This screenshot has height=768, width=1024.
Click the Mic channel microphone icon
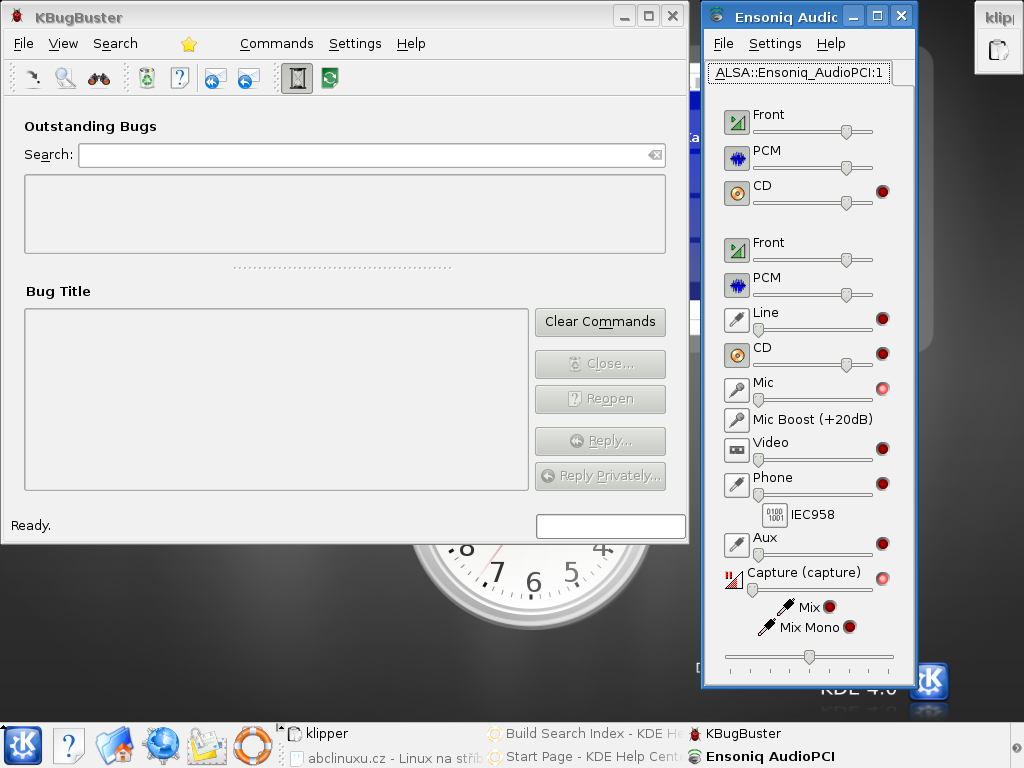pyautogui.click(x=737, y=390)
